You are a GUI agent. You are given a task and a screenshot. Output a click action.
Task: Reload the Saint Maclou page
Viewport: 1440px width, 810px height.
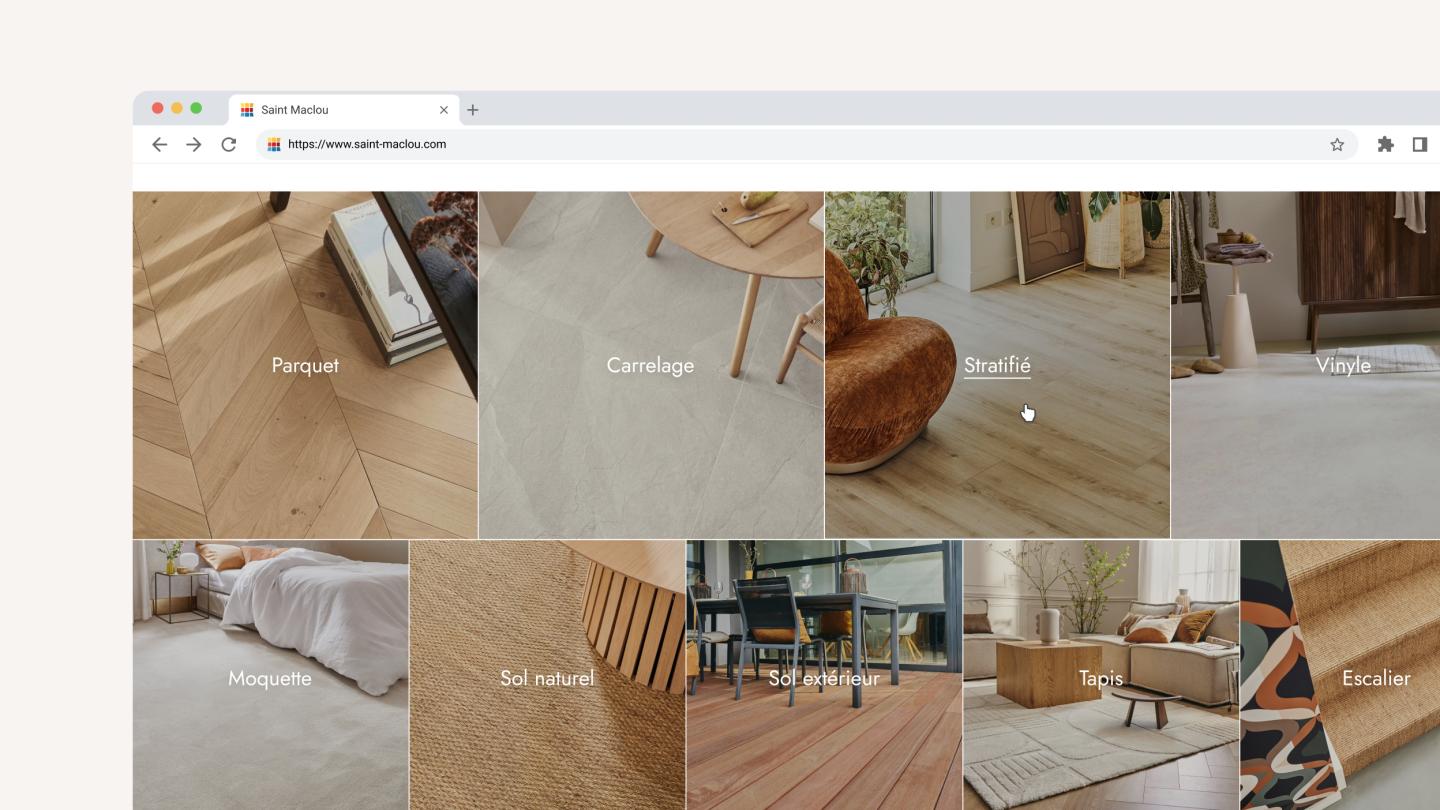[x=229, y=144]
